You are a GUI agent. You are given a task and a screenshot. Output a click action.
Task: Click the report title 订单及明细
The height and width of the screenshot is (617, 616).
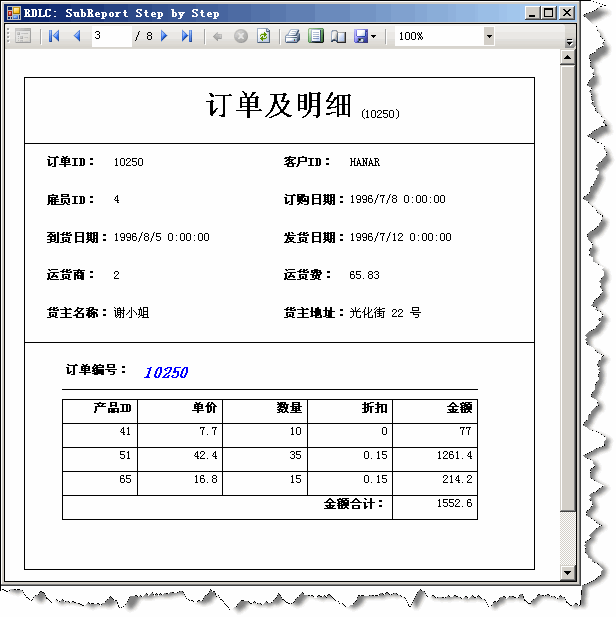point(278,105)
